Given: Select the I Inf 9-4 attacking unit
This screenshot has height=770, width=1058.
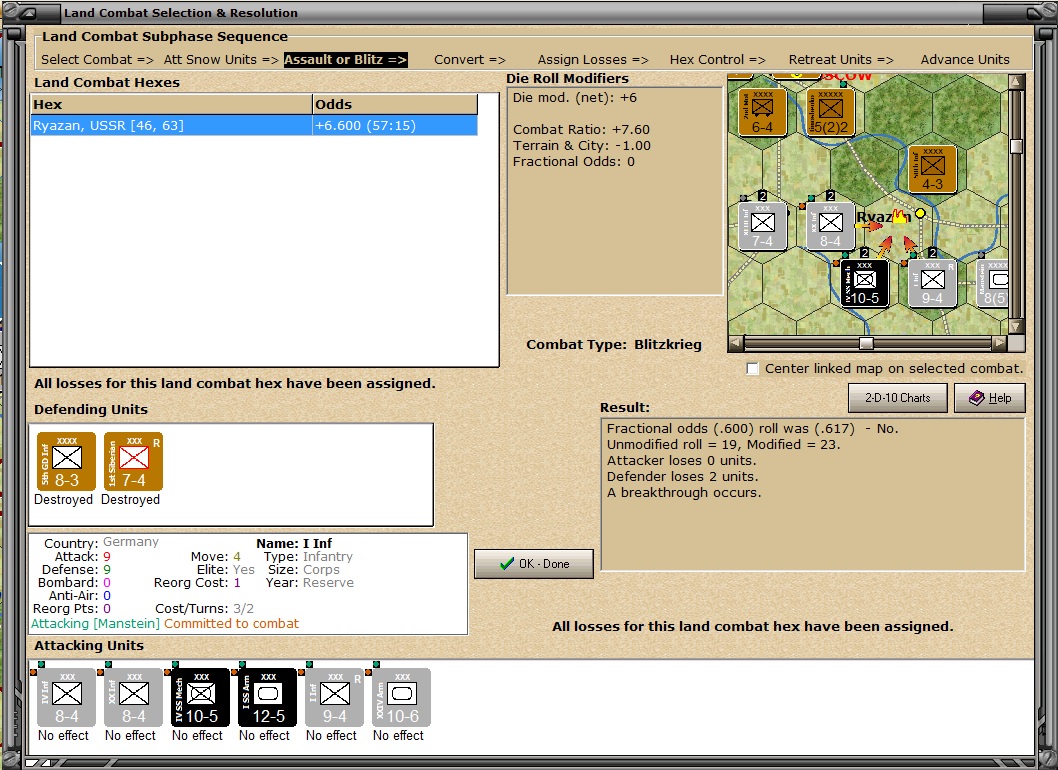Looking at the screenshot, I should pyautogui.click(x=334, y=698).
